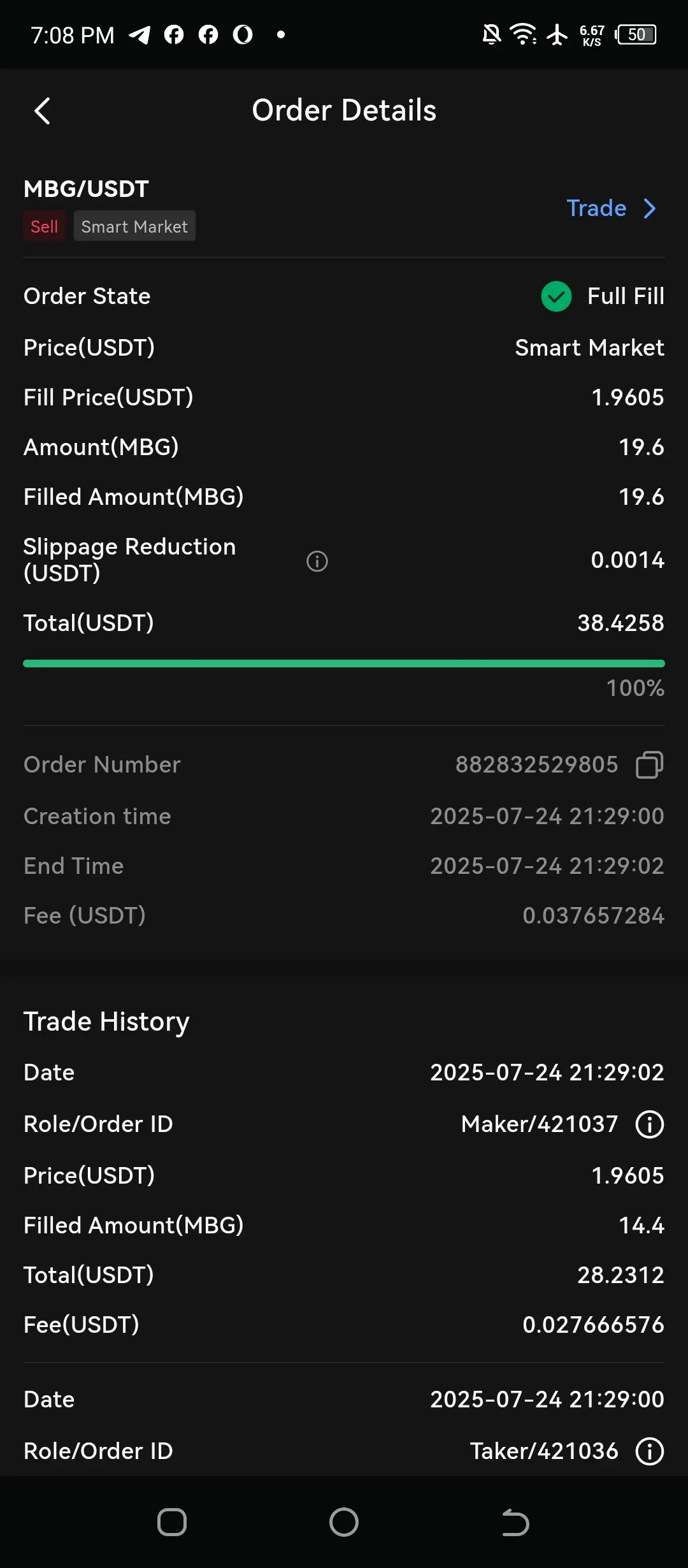Tap the green 100% fill progress bar
Screen dimensions: 688x1568
pyautogui.click(x=344, y=664)
